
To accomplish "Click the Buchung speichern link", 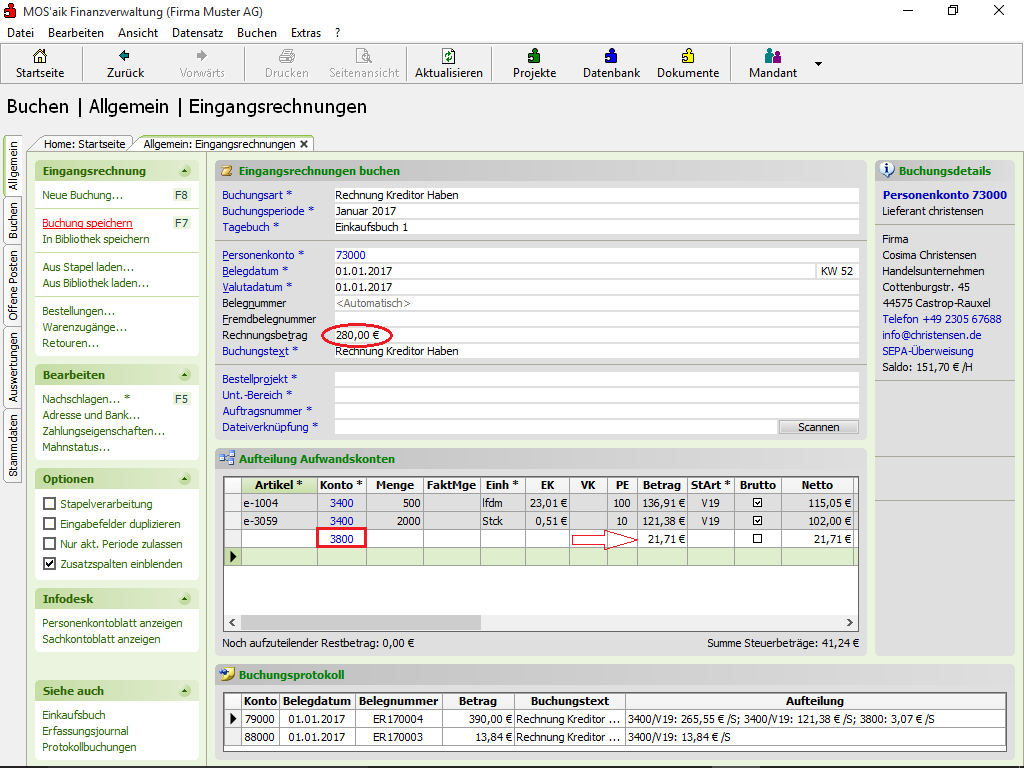I will coord(87,223).
